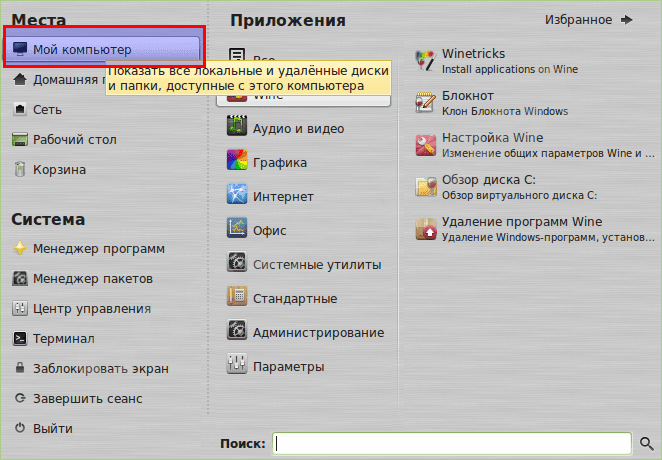662x460 pixels.
Task: Click the Удаление программ Wine icon
Action: pyautogui.click(x=425, y=229)
